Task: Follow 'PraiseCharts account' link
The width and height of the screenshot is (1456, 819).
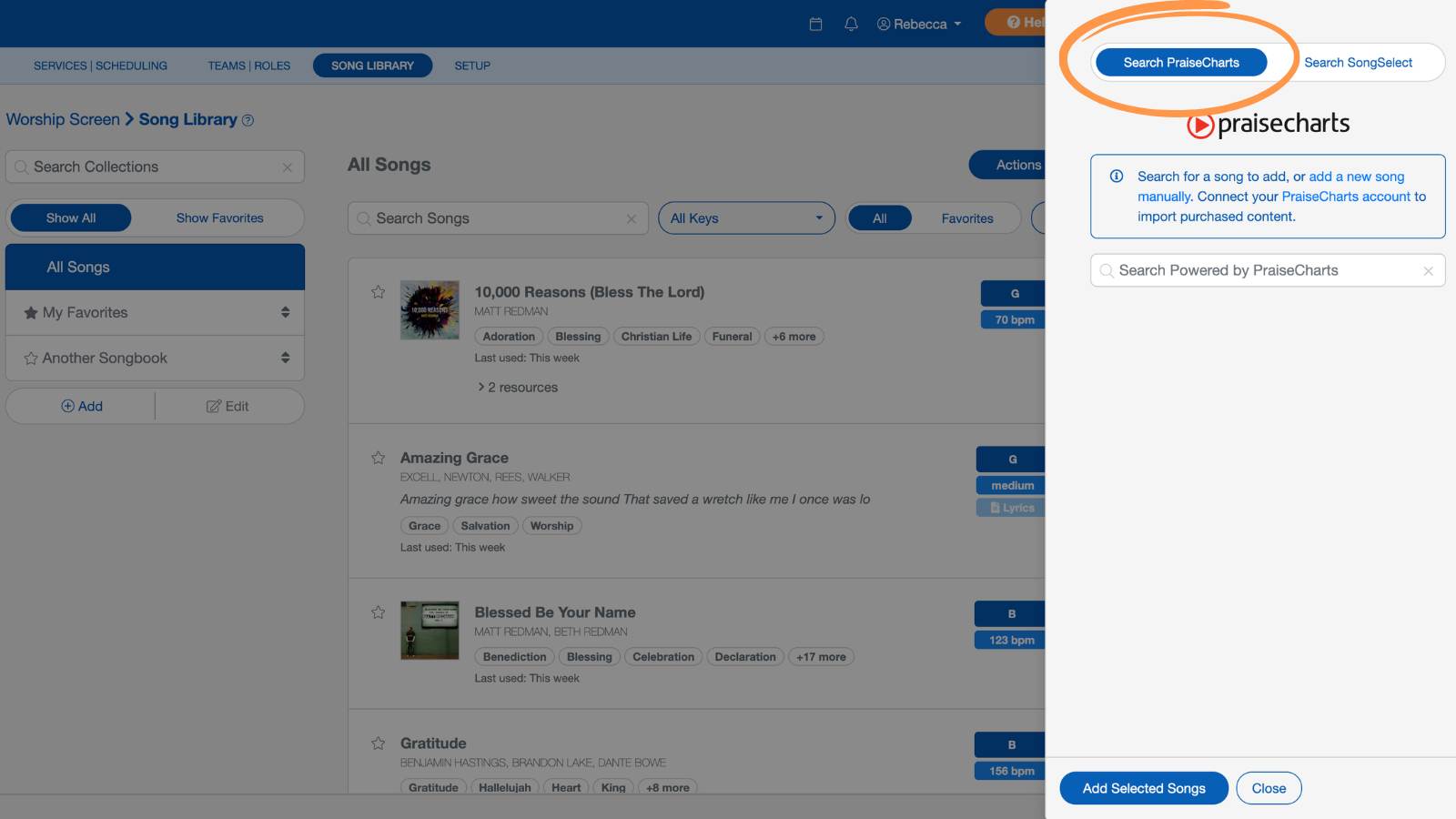Action: [x=1346, y=197]
